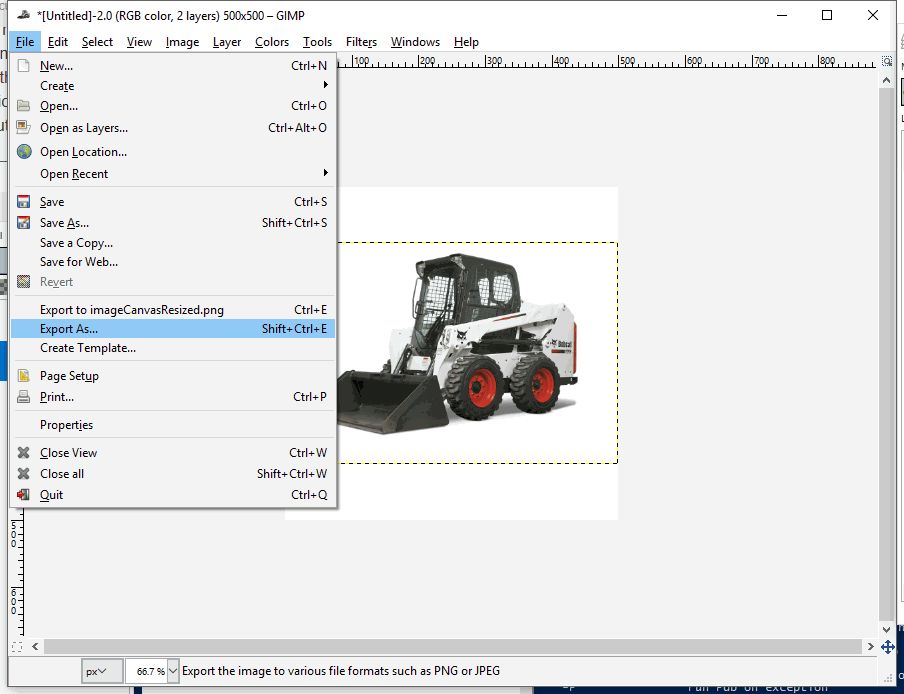Click the Print printer icon
904x694 pixels.
click(24, 397)
